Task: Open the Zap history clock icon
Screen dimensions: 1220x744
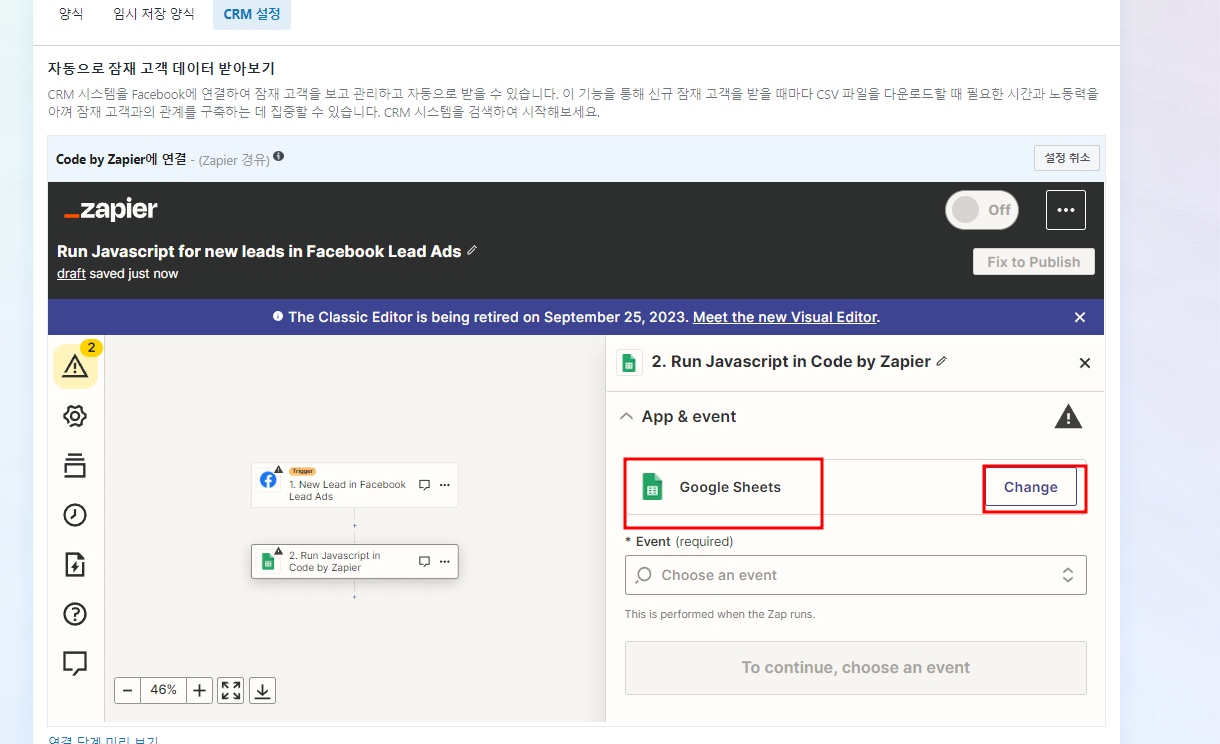Action: pos(75,515)
